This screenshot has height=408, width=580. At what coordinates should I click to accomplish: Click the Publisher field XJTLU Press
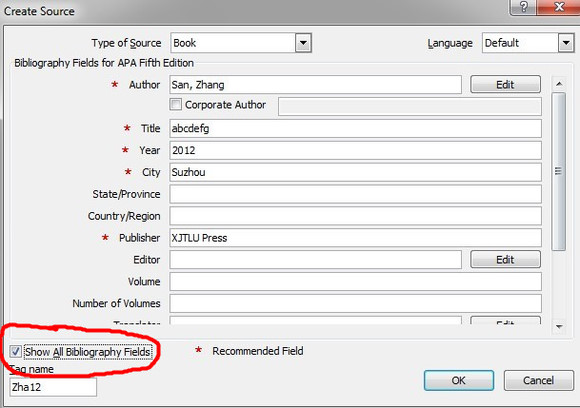click(355, 238)
